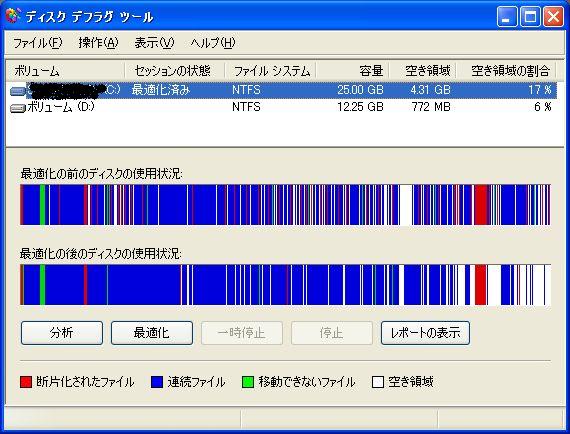This screenshot has width=570, height=434.
Task: Click NTFS in the C: drive row
Action: [246, 90]
